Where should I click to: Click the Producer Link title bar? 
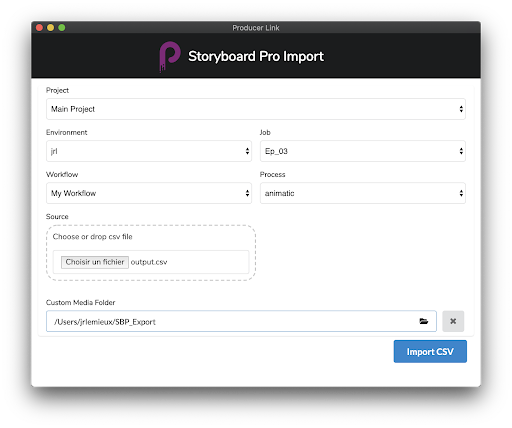(x=256, y=28)
